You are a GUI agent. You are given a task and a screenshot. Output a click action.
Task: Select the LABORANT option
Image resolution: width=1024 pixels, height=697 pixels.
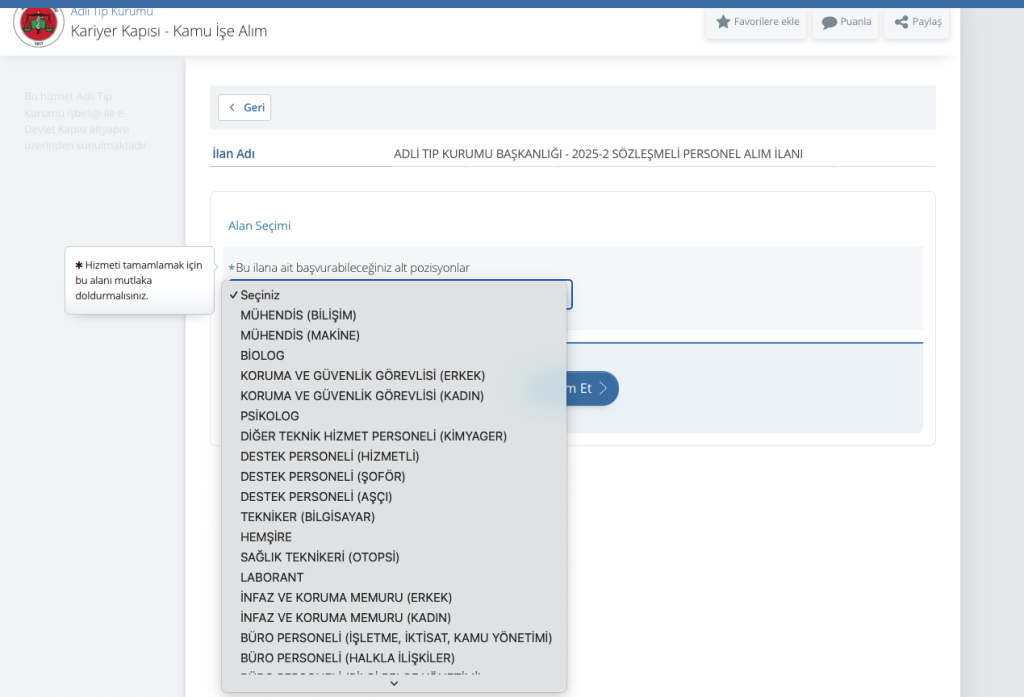point(271,577)
